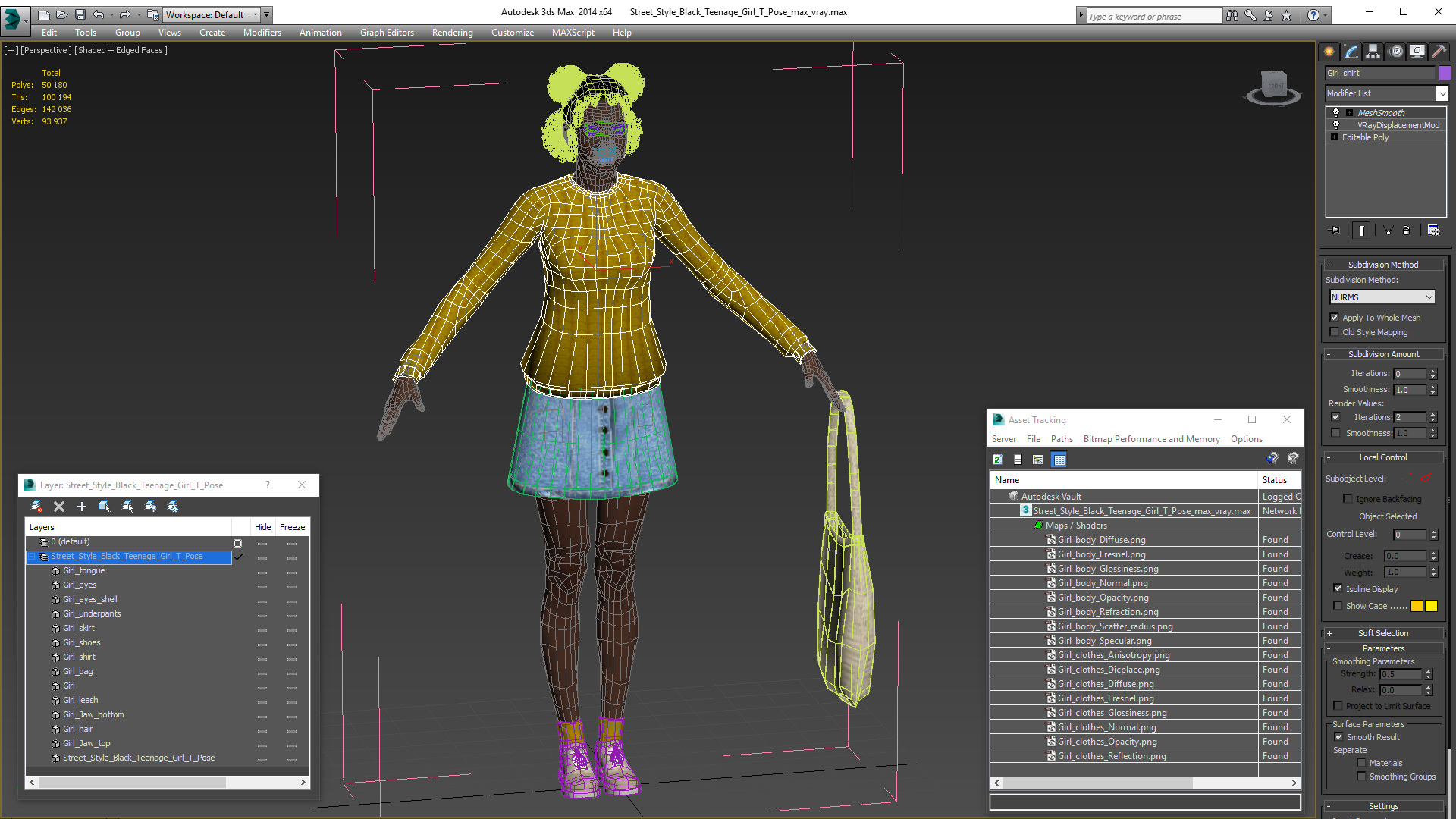1456x819 pixels.
Task: Open the MAXScript menu
Action: tap(573, 33)
